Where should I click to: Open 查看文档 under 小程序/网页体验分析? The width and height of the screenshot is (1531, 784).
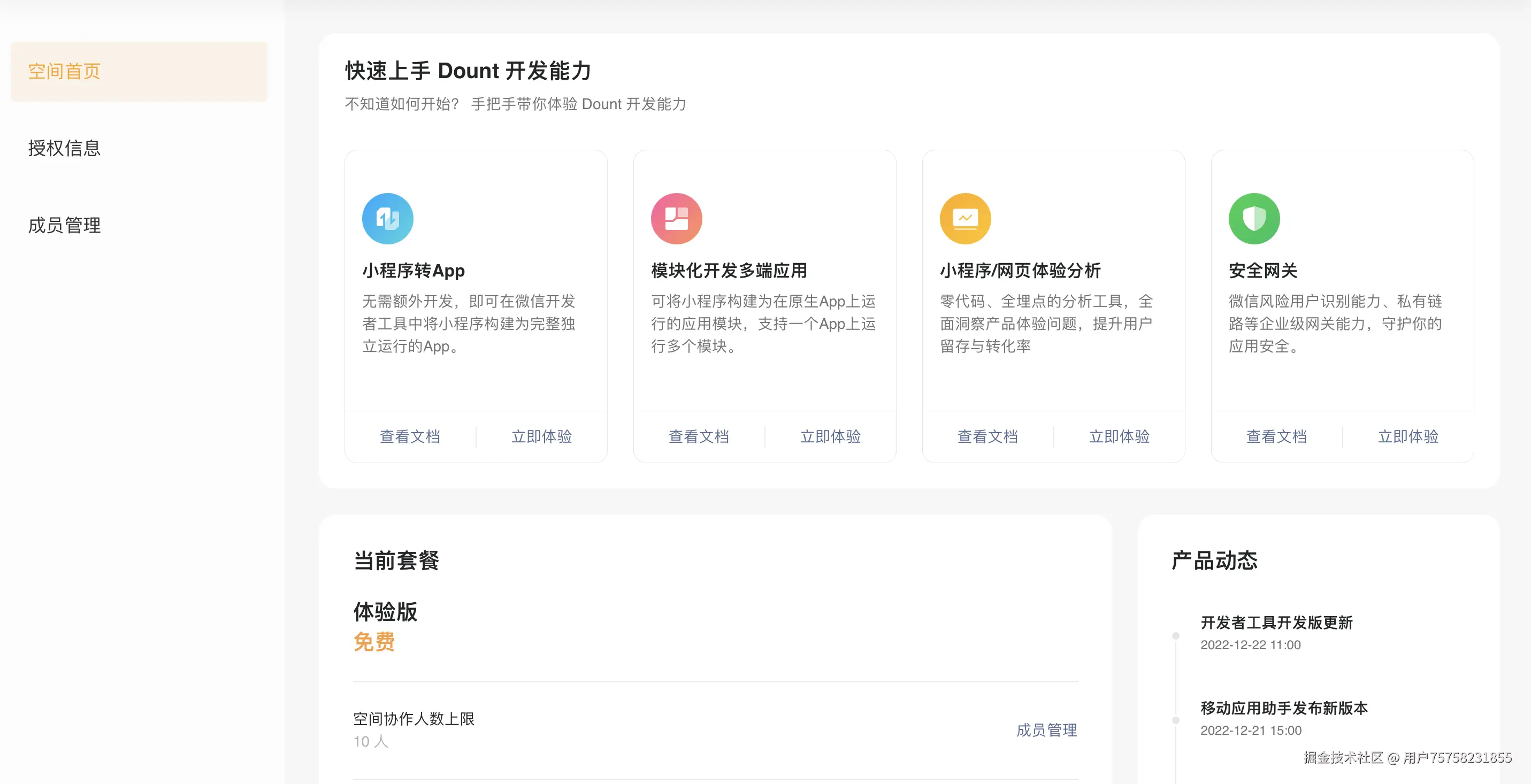[x=988, y=436]
